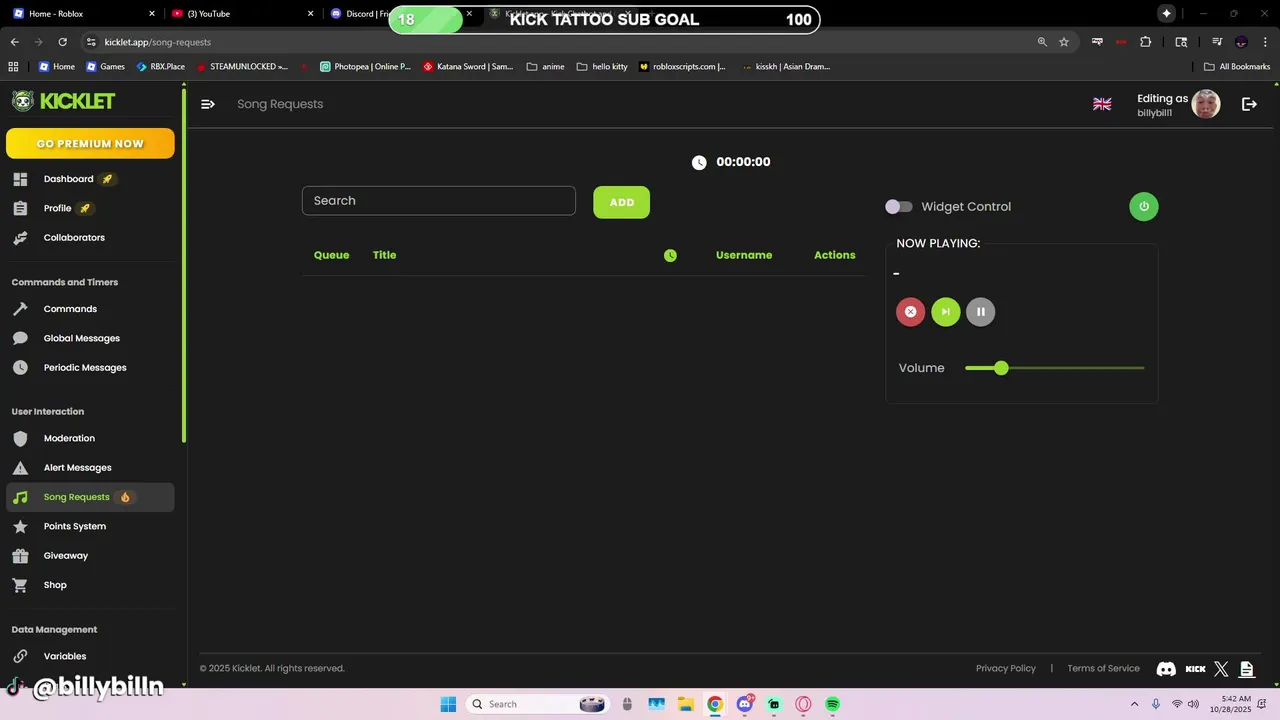Viewport: 1280px width, 720px height.
Task: Open STEAMUNLOCKED bookmark
Action: pyautogui.click(x=242, y=67)
